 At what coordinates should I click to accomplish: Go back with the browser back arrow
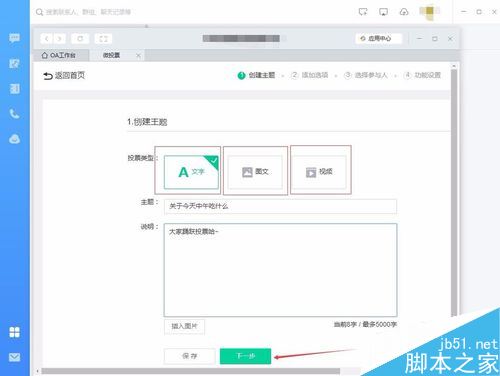point(47,39)
